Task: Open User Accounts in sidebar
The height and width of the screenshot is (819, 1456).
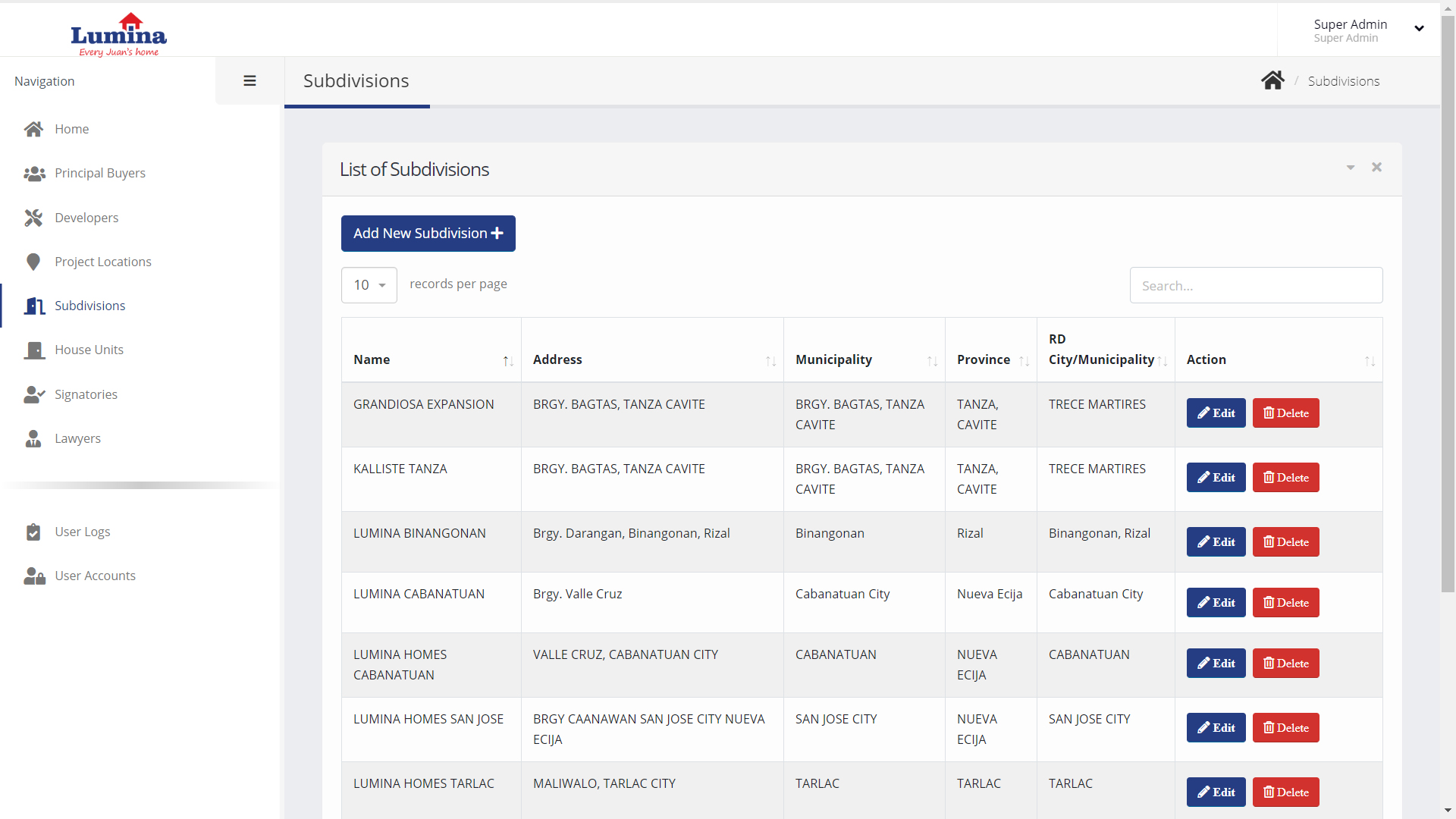Action: point(95,576)
